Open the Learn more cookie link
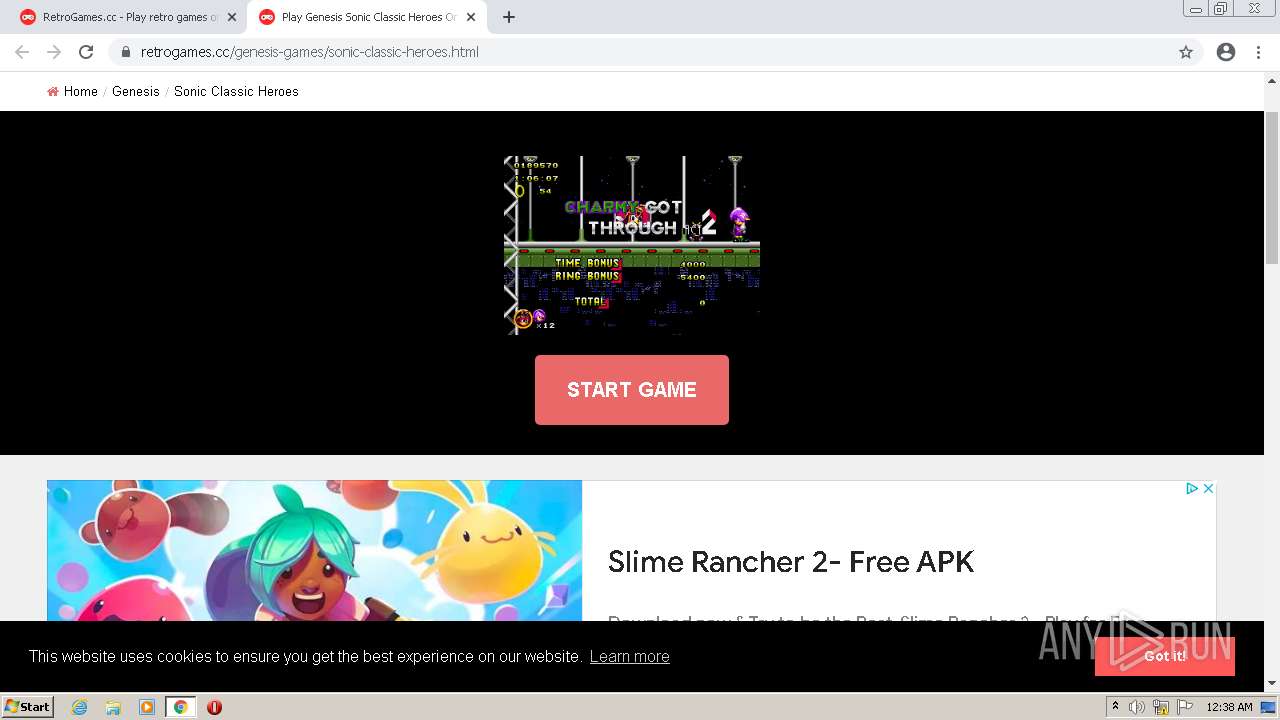Image resolution: width=1280 pixels, height=720 pixels. pyautogui.click(x=630, y=657)
